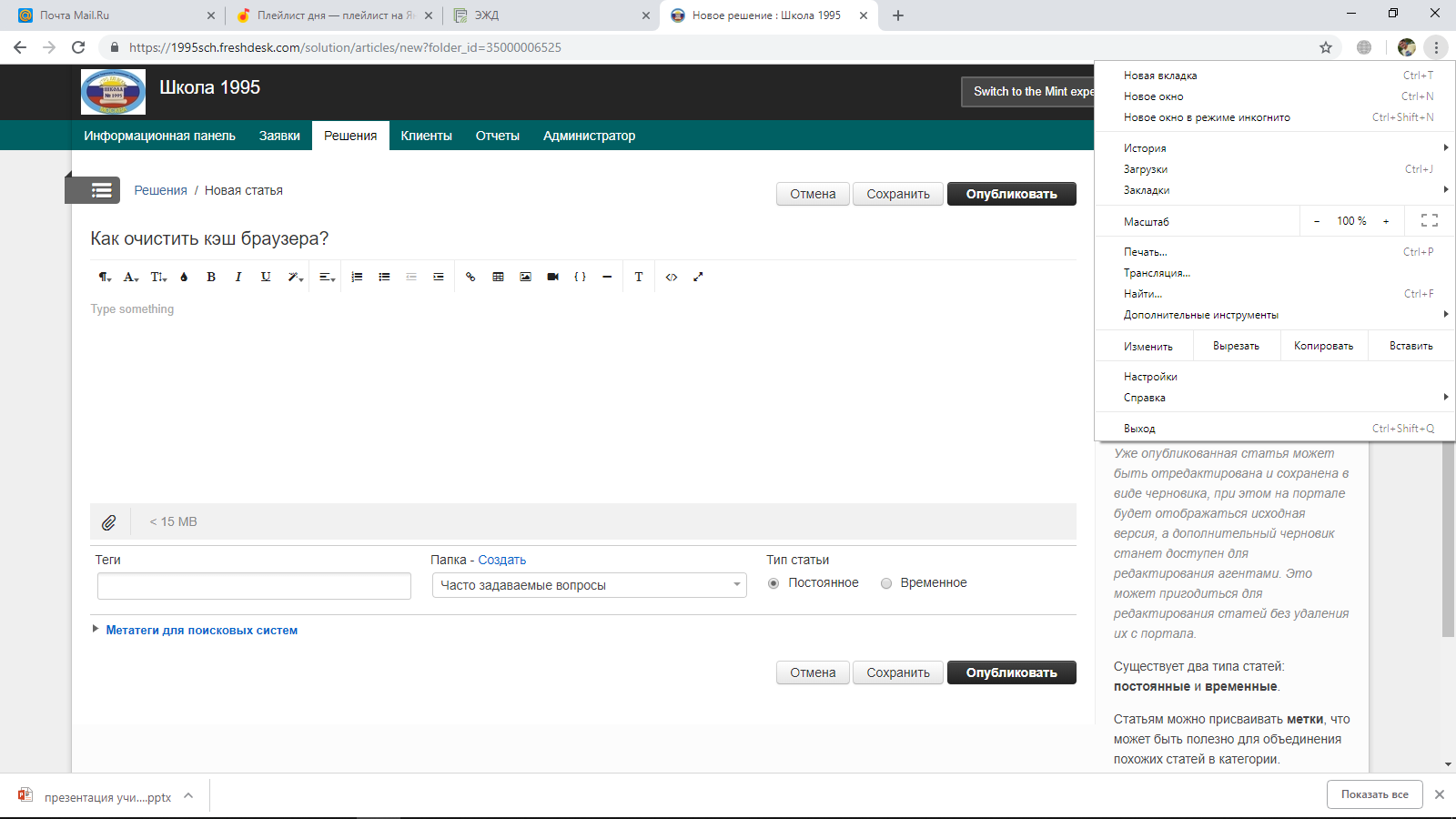This screenshot has height=819, width=1456.
Task: Open the Часто задаваемые вопросы folder dropdown
Action: [x=590, y=585]
